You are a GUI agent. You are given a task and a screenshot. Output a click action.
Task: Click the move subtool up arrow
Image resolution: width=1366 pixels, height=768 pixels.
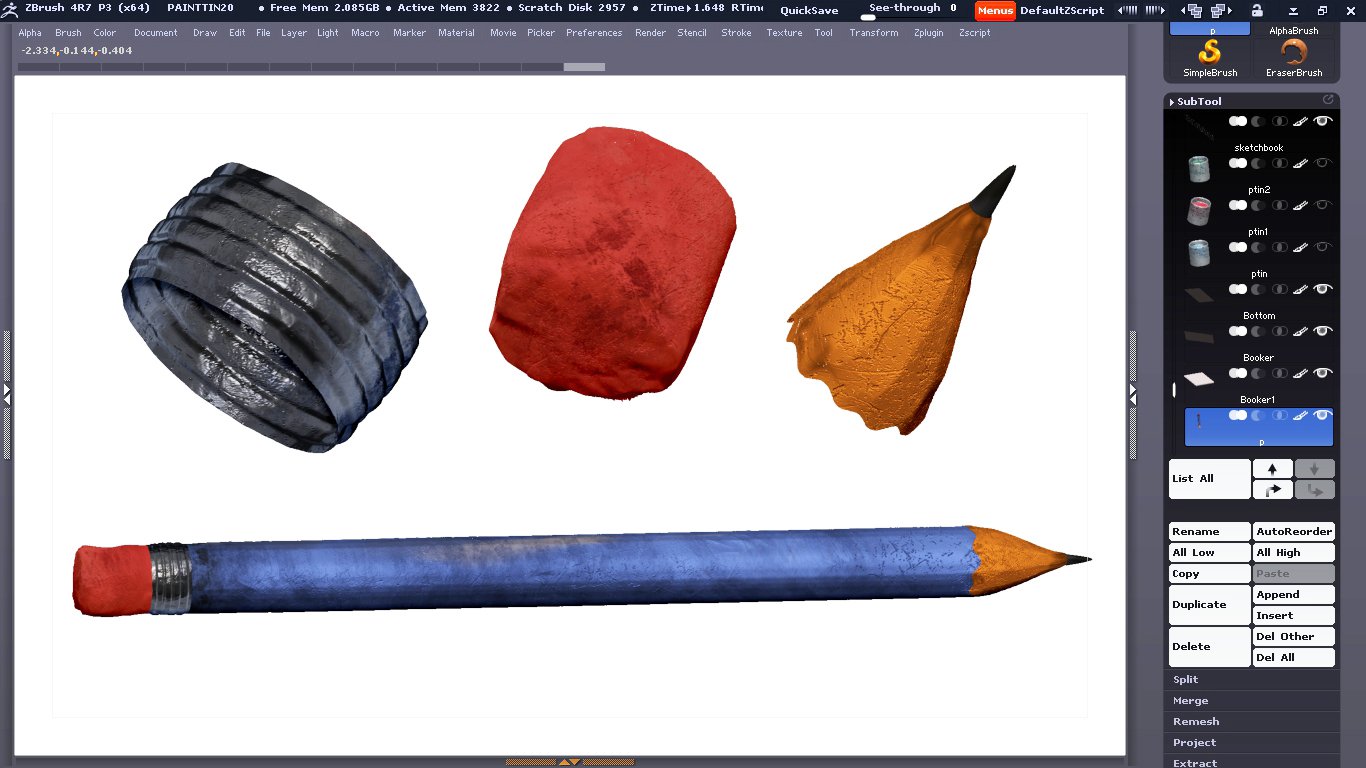[x=1272, y=469]
